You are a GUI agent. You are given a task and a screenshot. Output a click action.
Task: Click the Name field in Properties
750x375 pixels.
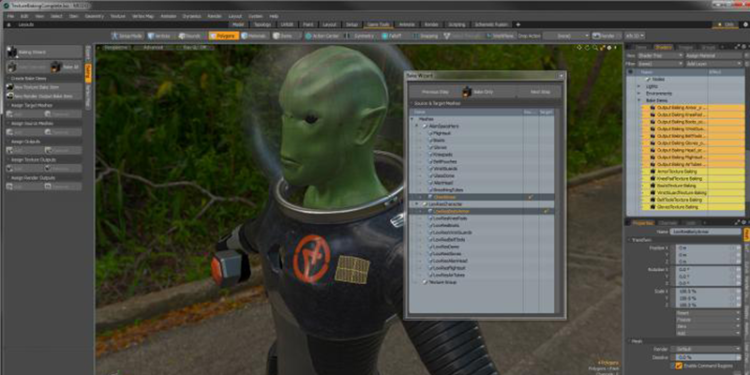[705, 232]
